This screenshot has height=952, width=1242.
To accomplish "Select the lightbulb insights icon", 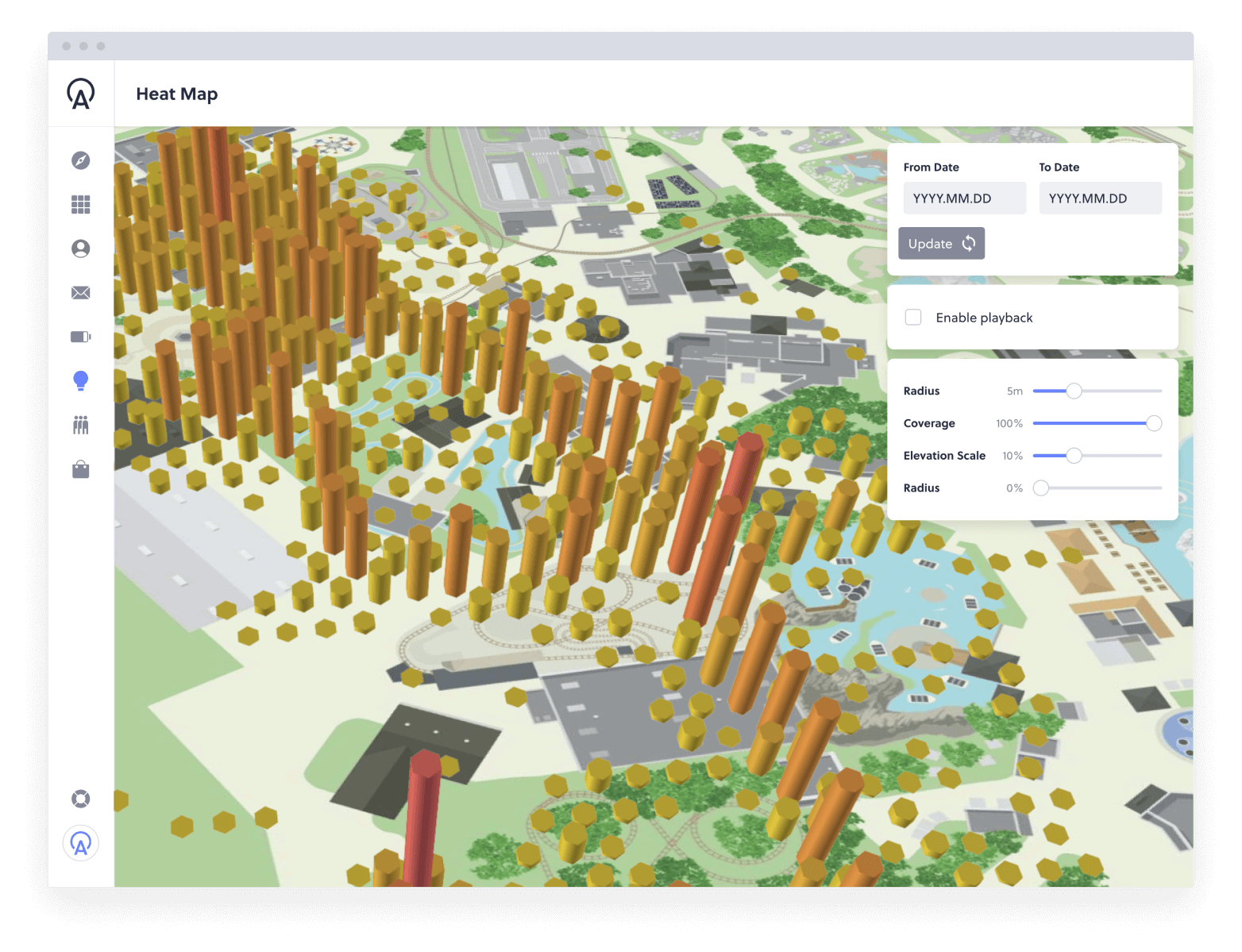I will coord(80,380).
